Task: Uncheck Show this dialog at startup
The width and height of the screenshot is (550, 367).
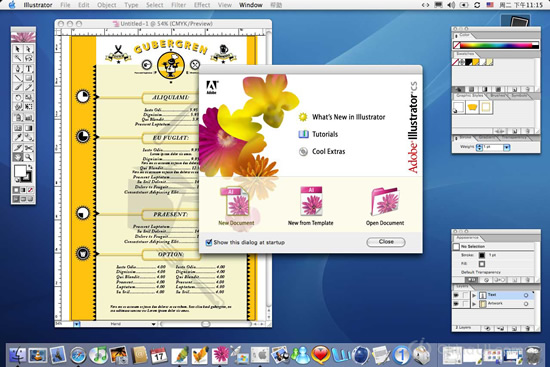Action: click(x=209, y=242)
